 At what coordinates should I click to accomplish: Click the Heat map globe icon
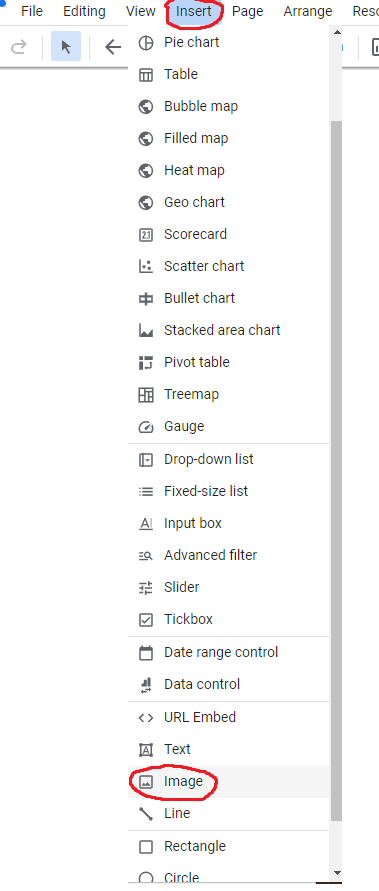[146, 170]
